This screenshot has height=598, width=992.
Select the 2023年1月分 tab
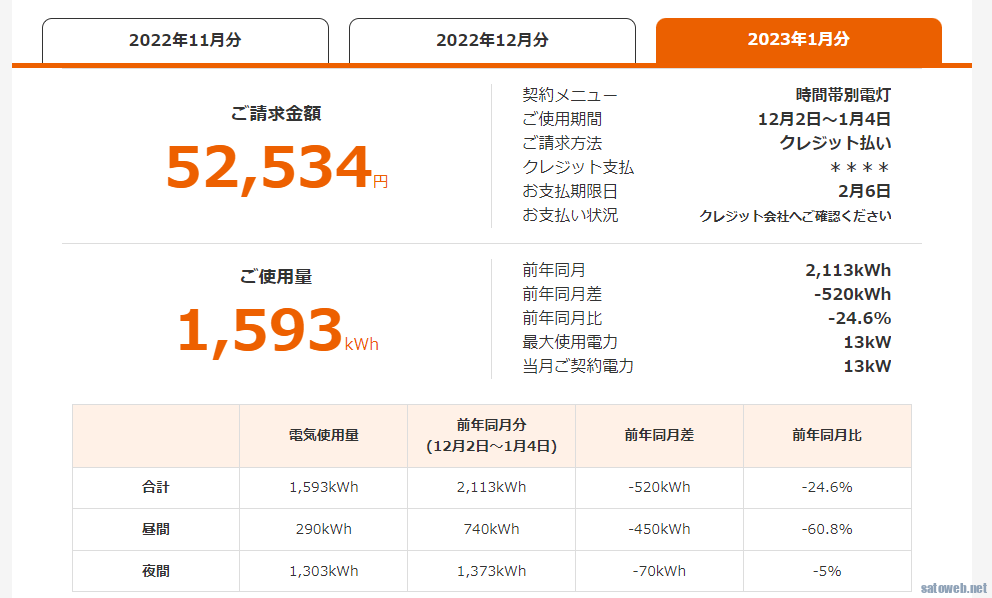[x=799, y=40]
